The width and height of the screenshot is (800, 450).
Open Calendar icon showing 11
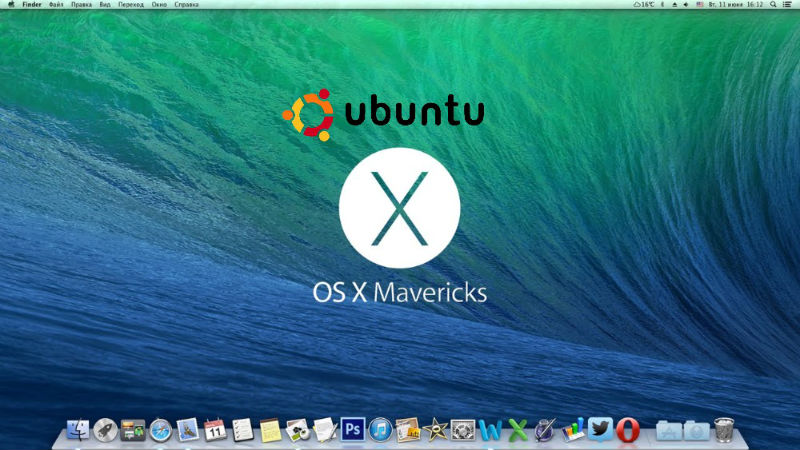215,430
